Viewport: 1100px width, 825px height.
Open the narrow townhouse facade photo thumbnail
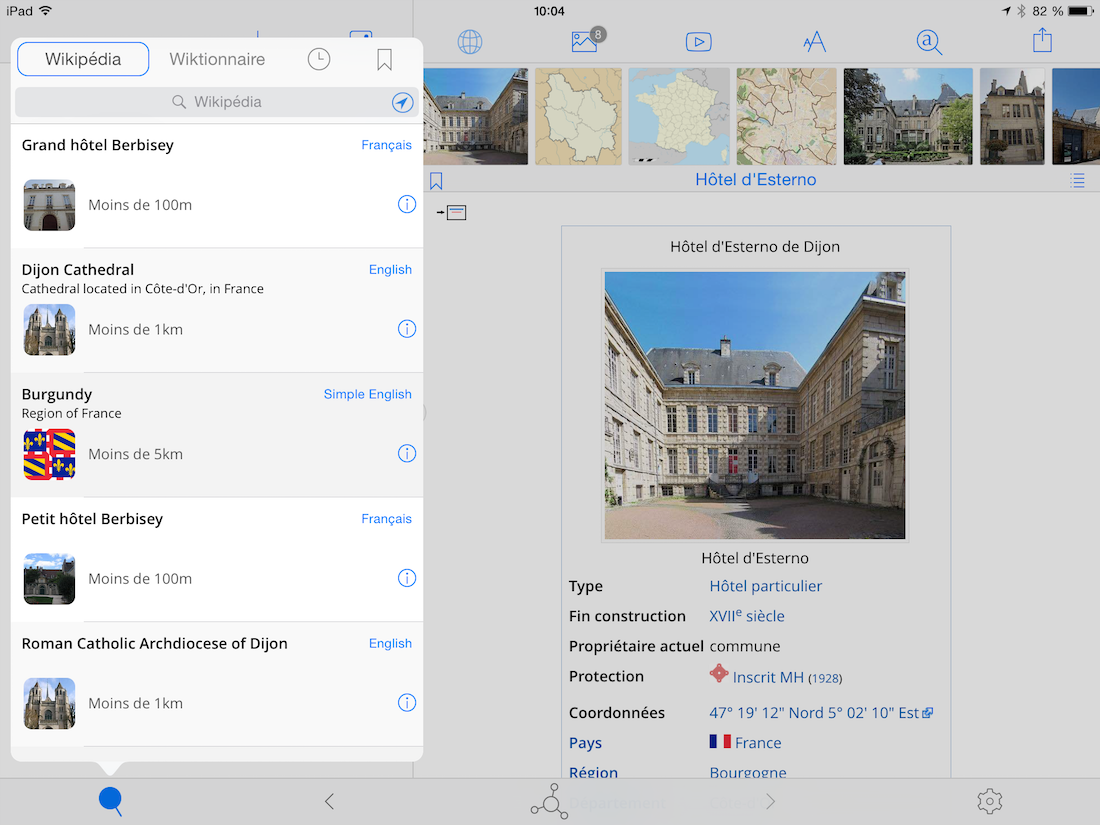pyautogui.click(x=1012, y=116)
